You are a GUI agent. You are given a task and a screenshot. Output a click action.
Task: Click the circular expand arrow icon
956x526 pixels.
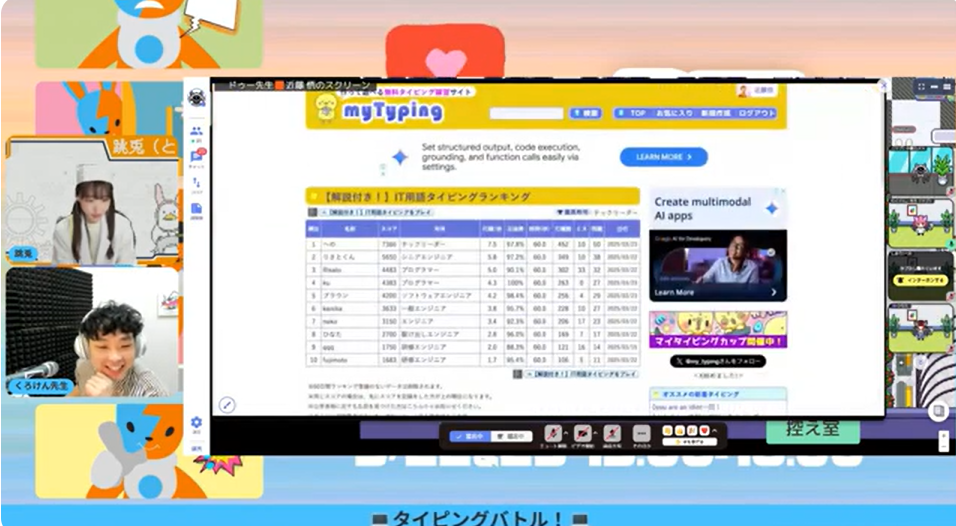[227, 405]
